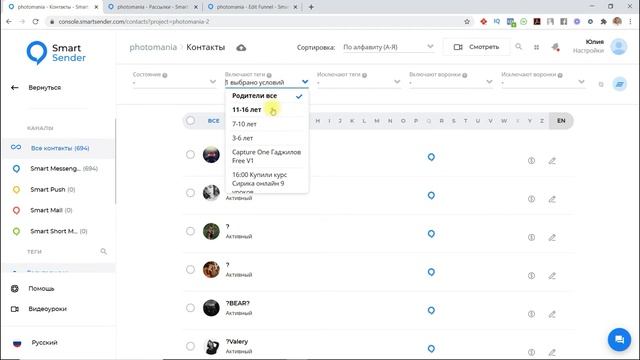The image size is (640, 360).
Task: Select all contacts with header checkbox
Action: 190,120
